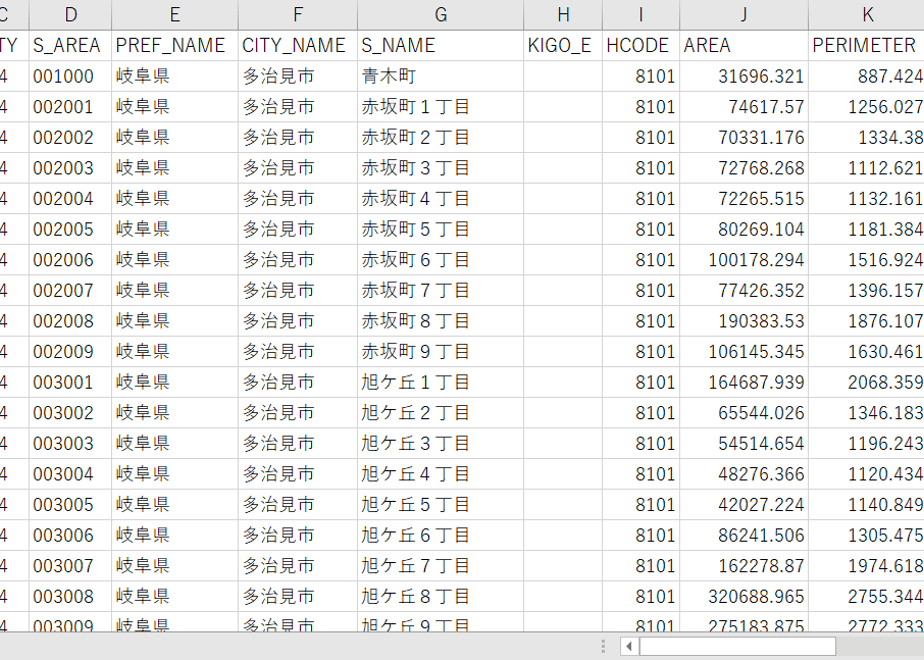The image size is (924, 660).
Task: Select the cell containing 青木町
Action: pos(440,76)
